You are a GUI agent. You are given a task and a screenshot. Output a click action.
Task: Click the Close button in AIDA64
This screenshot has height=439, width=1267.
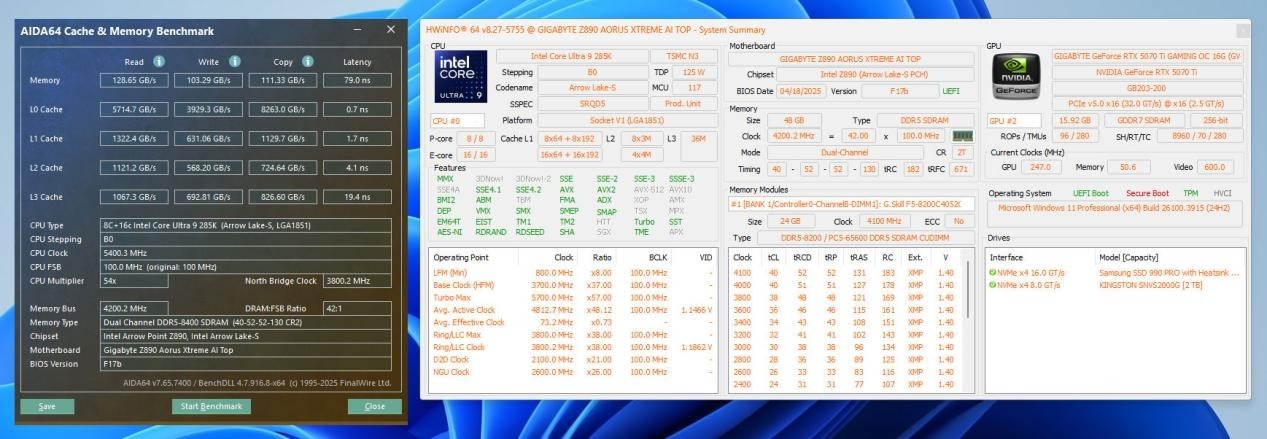(x=375, y=407)
